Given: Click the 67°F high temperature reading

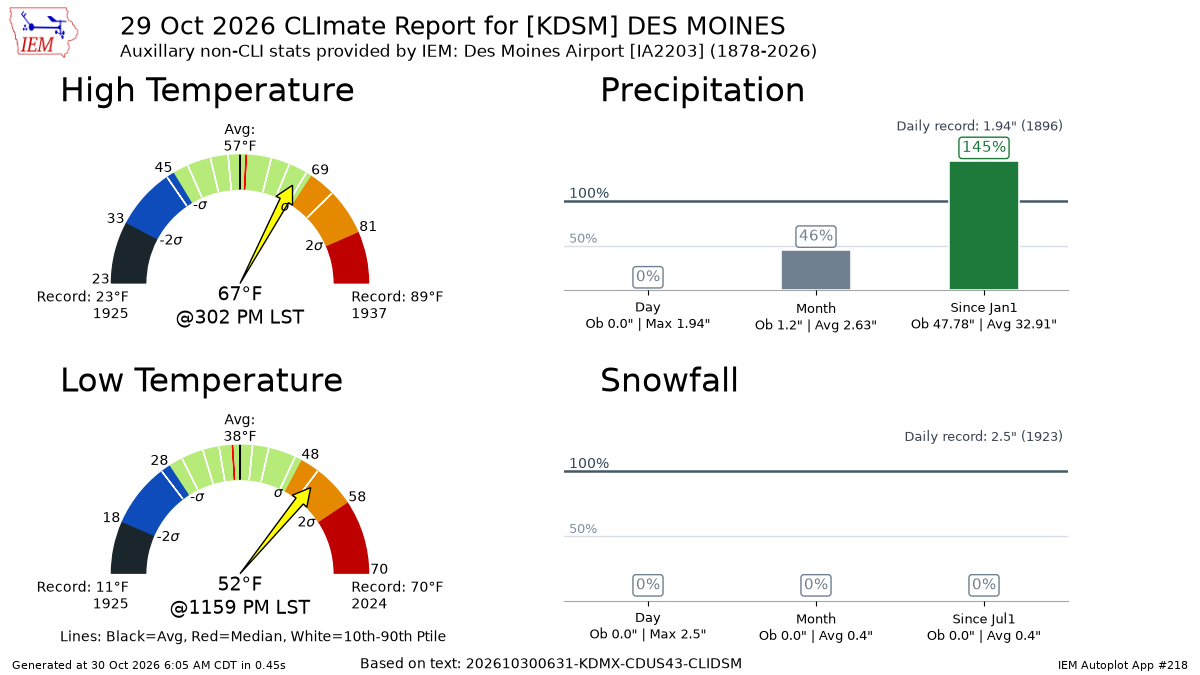Looking at the screenshot, I should click(240, 294).
